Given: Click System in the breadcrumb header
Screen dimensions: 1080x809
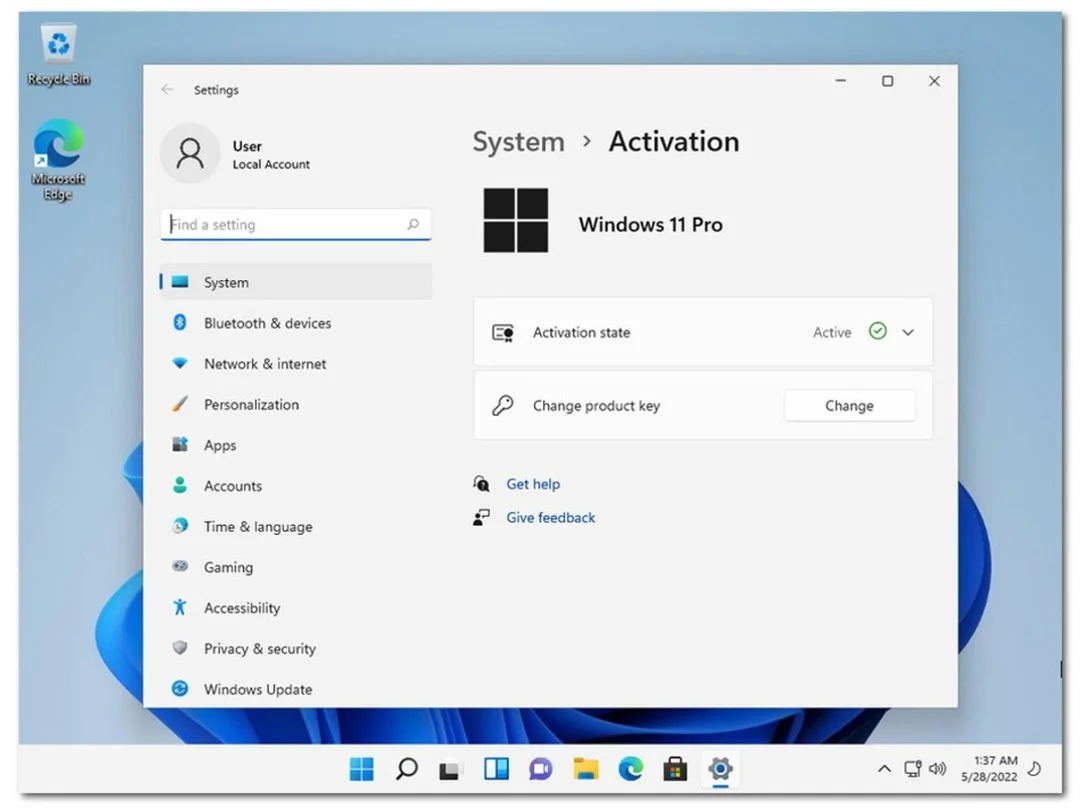Looking at the screenshot, I should (x=518, y=142).
